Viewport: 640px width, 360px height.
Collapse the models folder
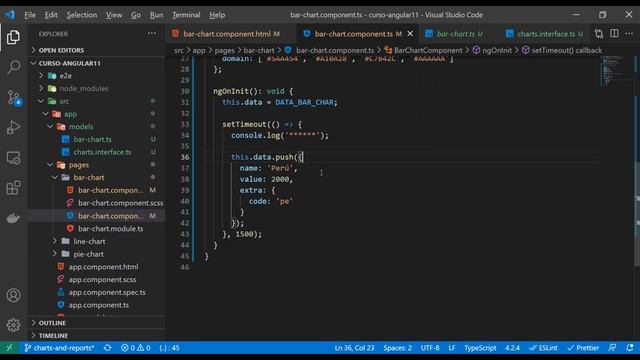click(x=96, y=127)
